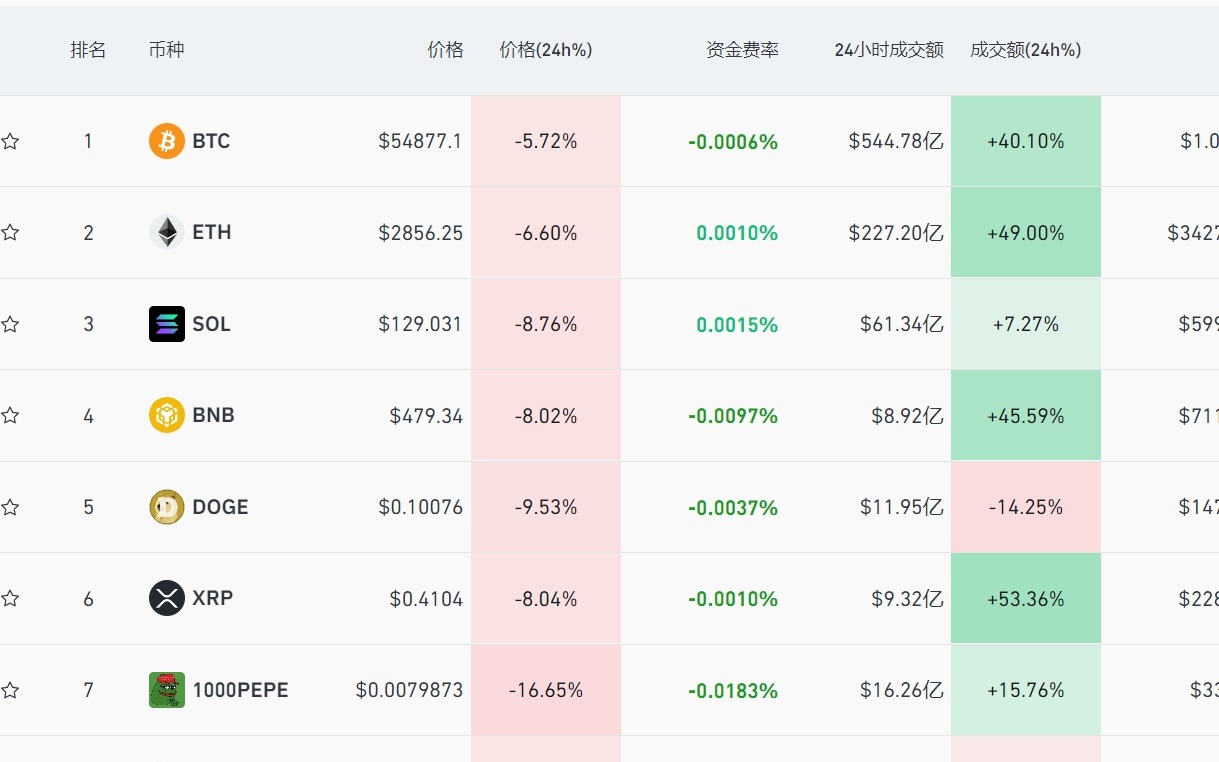1219x762 pixels.
Task: Click SOL funding rate 0.0015%
Action: coord(737,325)
